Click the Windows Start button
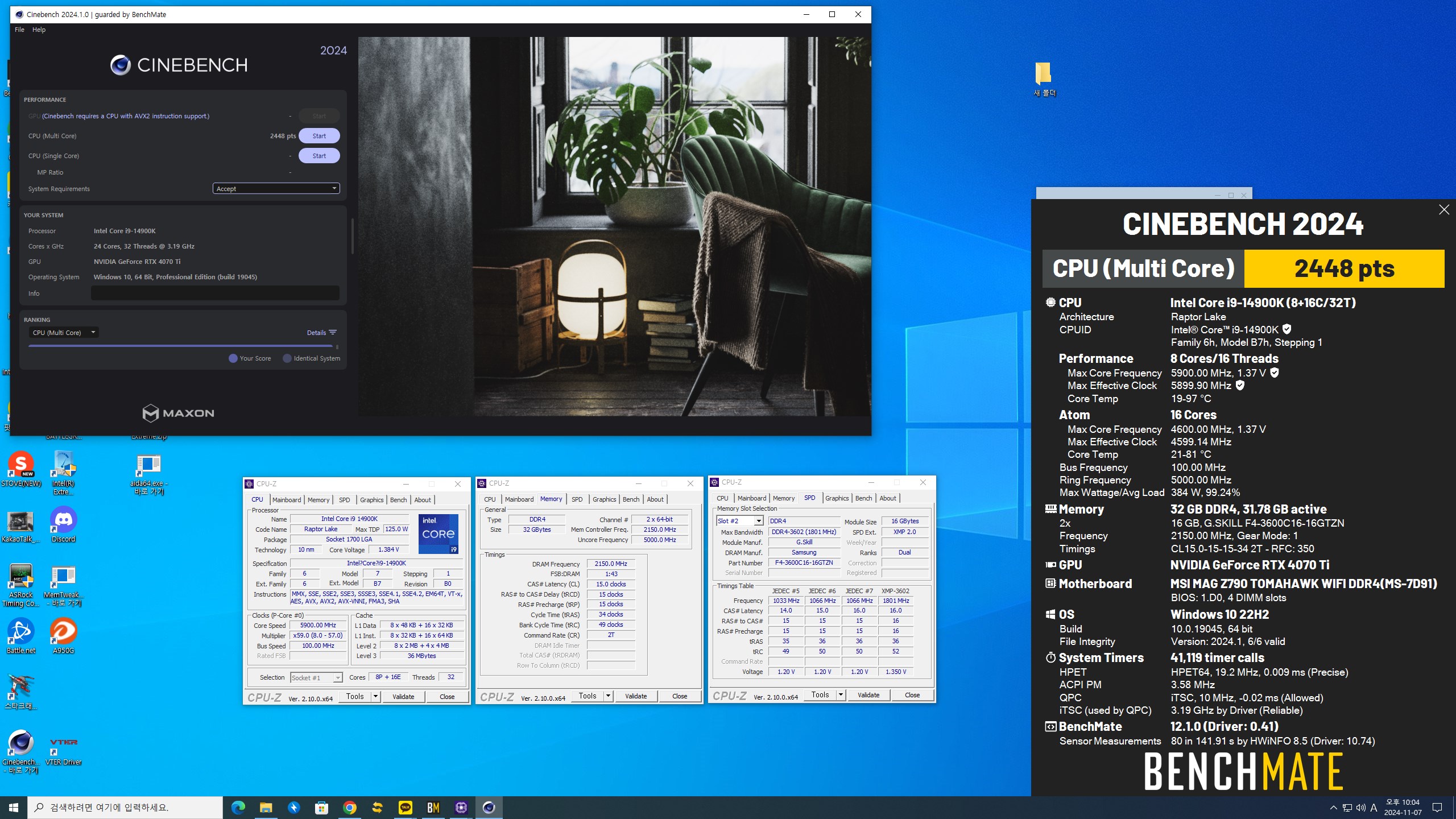Viewport: 1456px width, 819px height. pyautogui.click(x=14, y=807)
